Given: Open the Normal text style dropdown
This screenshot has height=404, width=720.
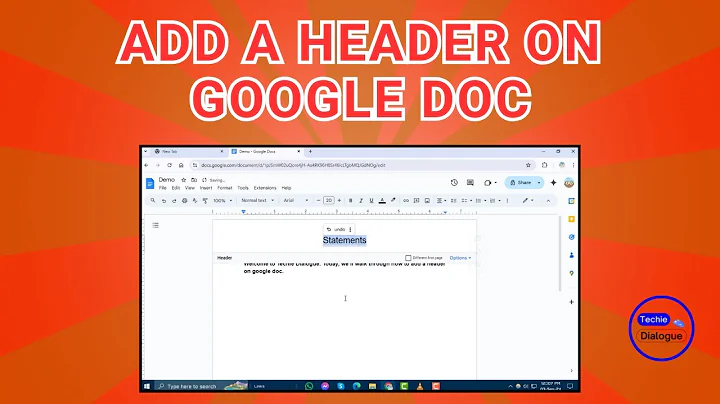Looking at the screenshot, I should [x=258, y=201].
